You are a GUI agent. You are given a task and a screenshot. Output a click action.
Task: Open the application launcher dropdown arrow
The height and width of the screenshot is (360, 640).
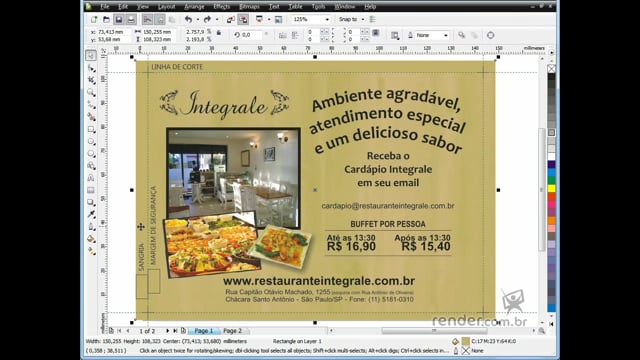(x=269, y=19)
